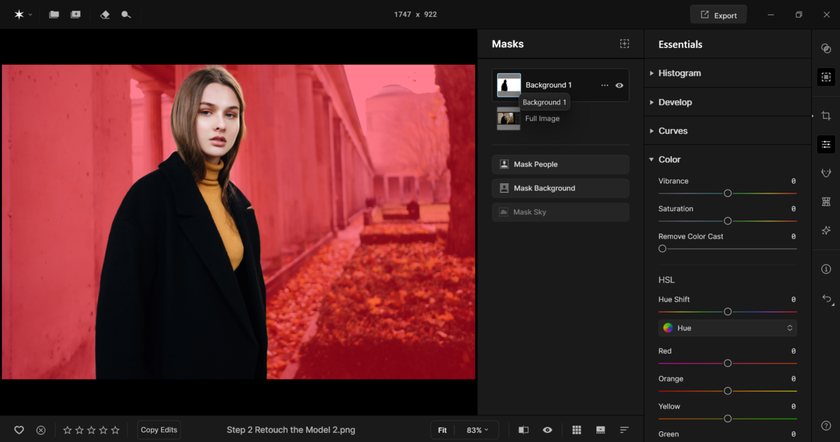The height and width of the screenshot is (442, 840).
Task: Rate photo one star
Action: point(68,430)
